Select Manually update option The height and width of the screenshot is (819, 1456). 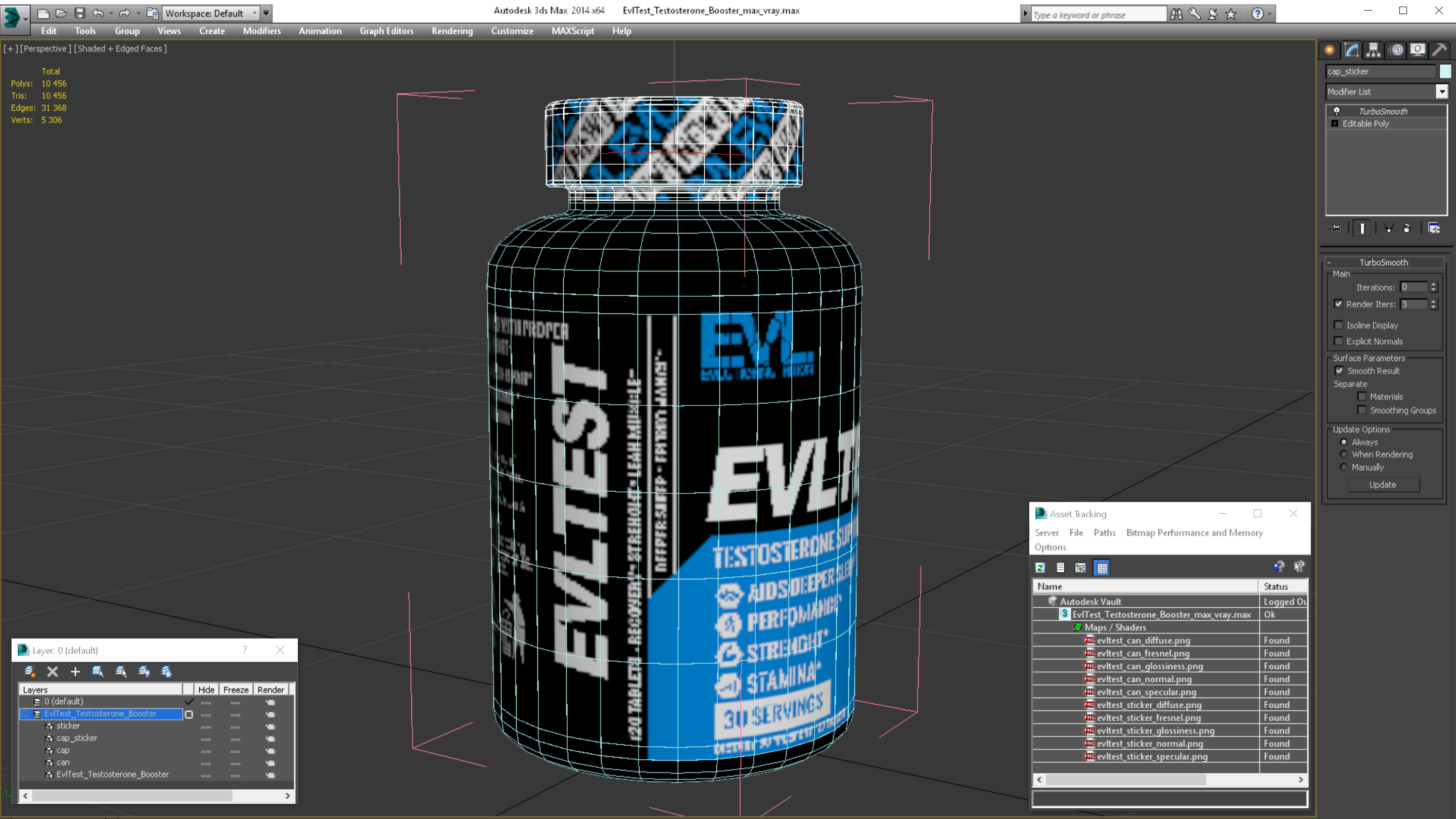coord(1344,467)
